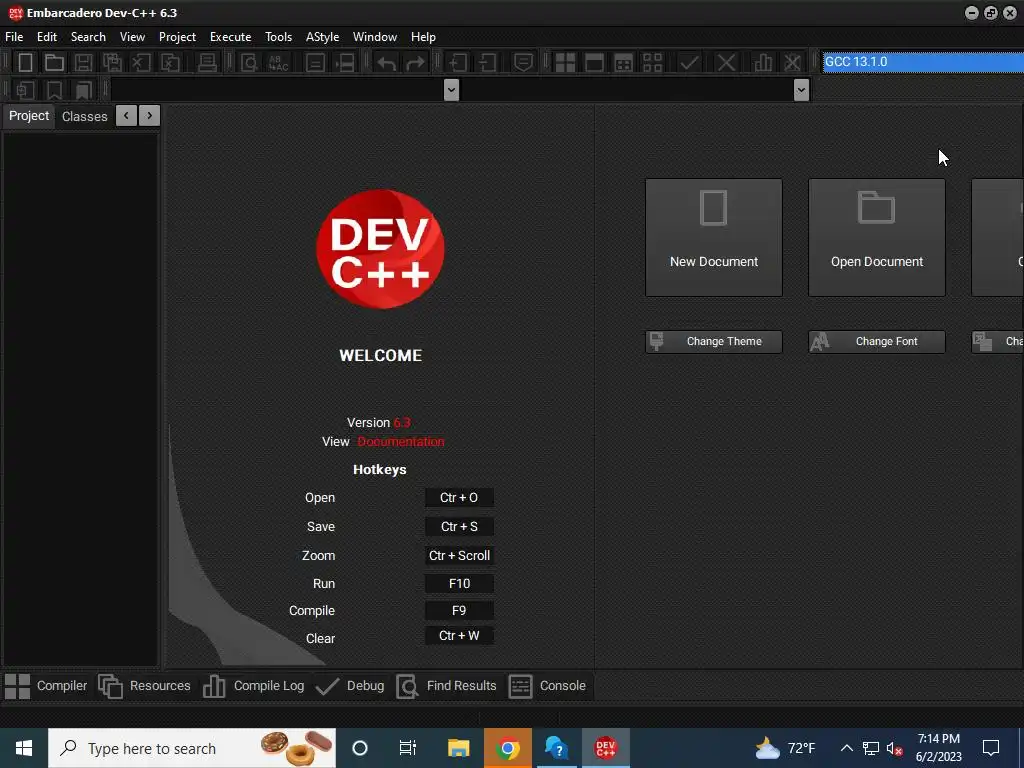Click the New Document tile

714,238
